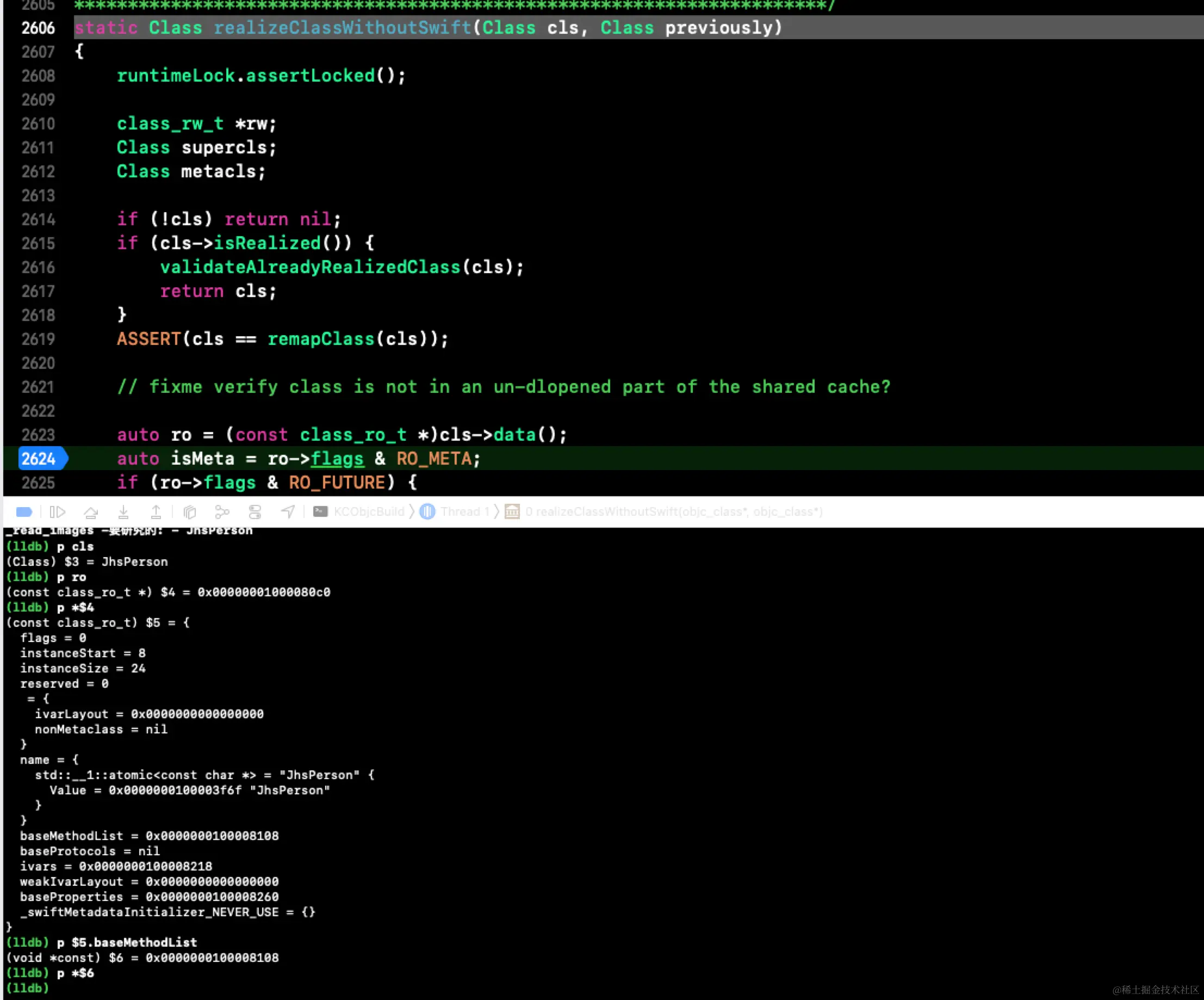Click line number 2606 in the gutter

coord(38,28)
